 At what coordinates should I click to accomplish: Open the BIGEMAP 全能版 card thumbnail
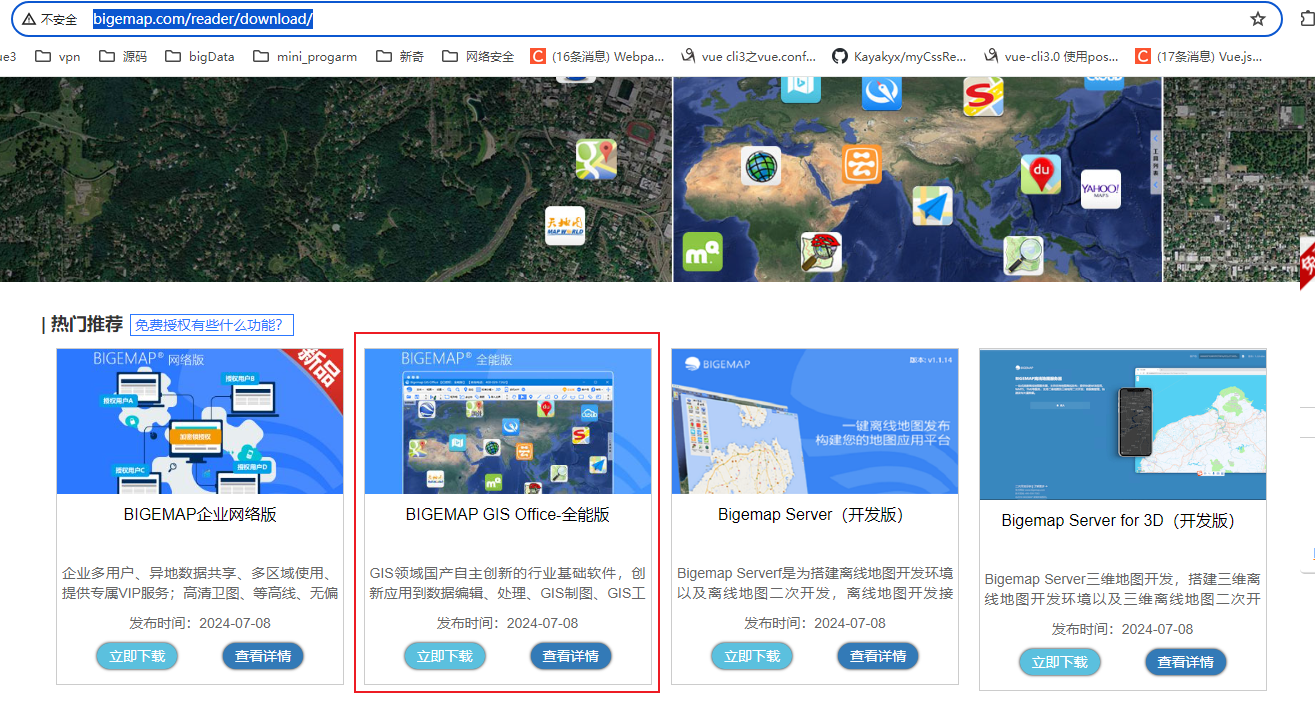[x=508, y=421]
